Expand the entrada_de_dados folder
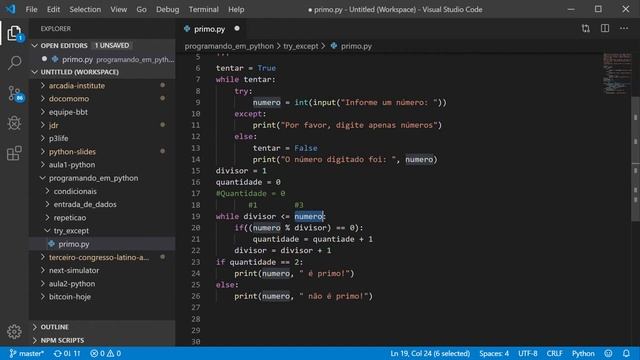Screen dimensions: 640x360 coord(102,204)
